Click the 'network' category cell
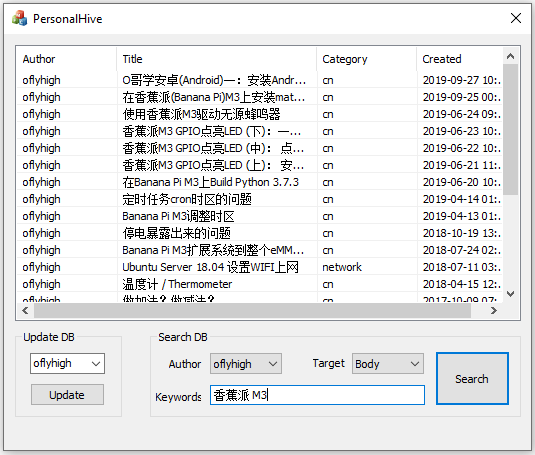 342,267
